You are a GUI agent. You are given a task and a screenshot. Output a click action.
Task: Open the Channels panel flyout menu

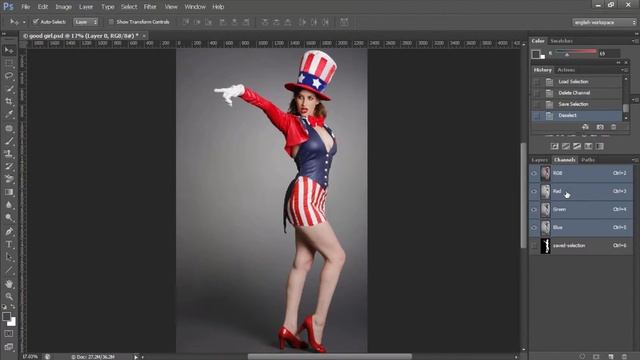(x=635, y=160)
